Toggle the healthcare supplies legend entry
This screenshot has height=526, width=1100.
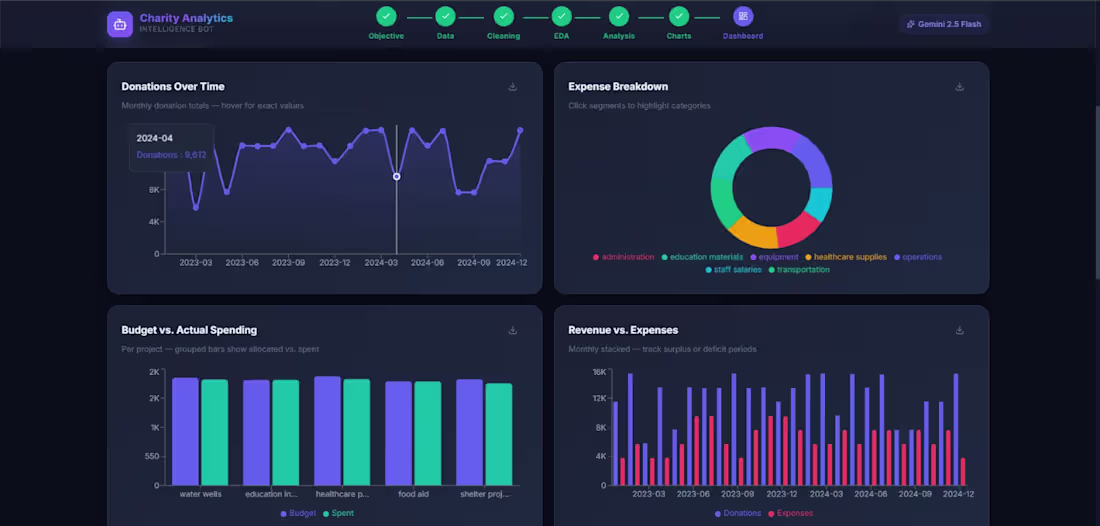(846, 257)
